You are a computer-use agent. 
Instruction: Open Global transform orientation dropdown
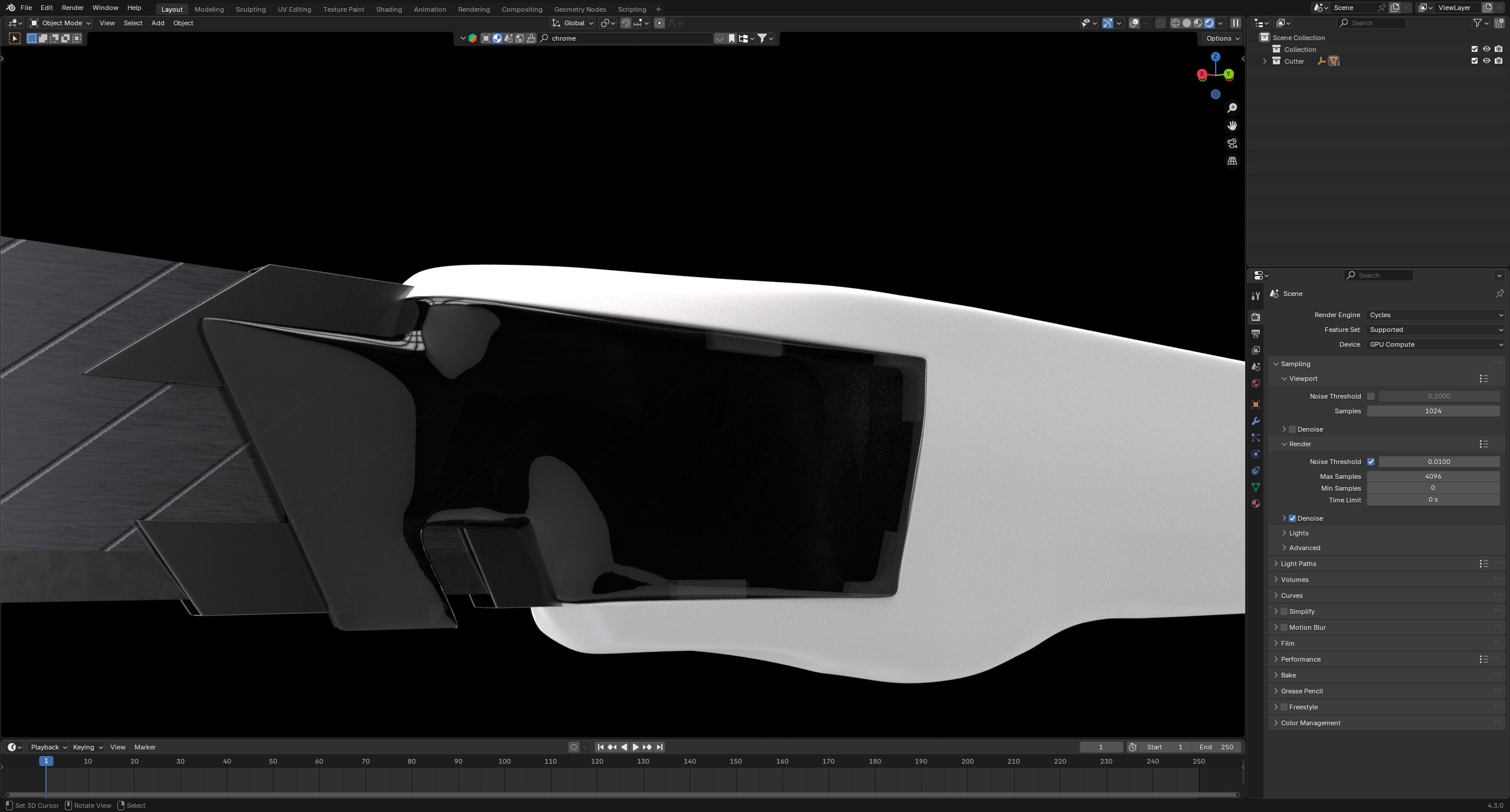coord(572,23)
